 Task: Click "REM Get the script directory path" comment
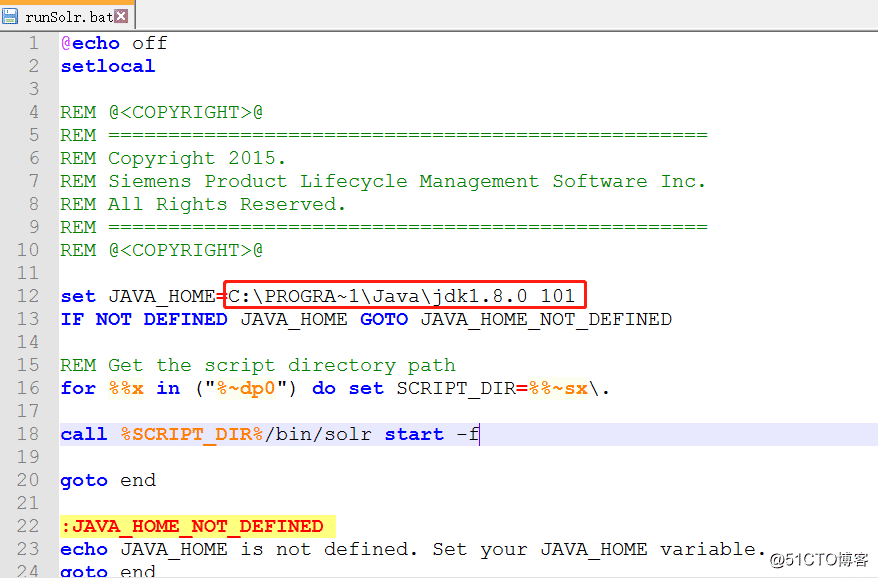258,365
